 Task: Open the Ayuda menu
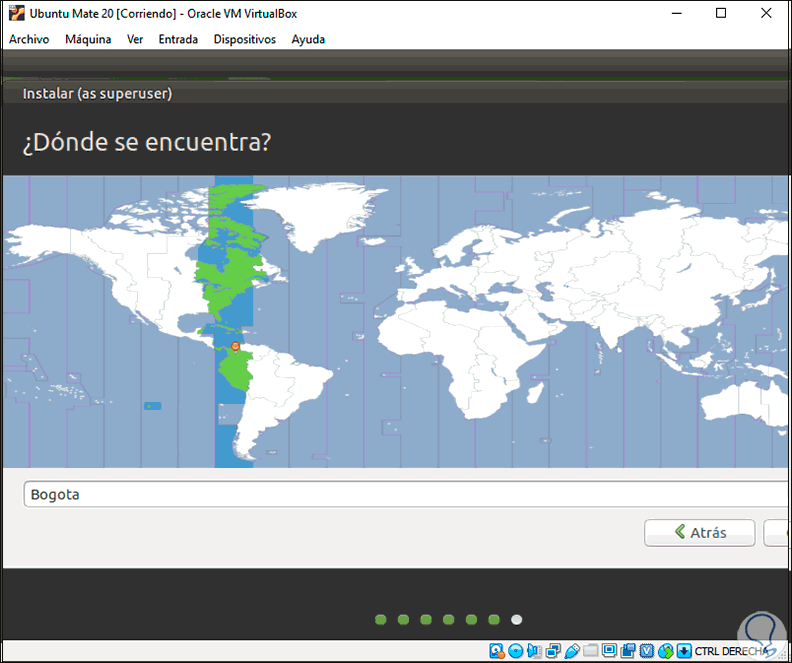[x=308, y=39]
